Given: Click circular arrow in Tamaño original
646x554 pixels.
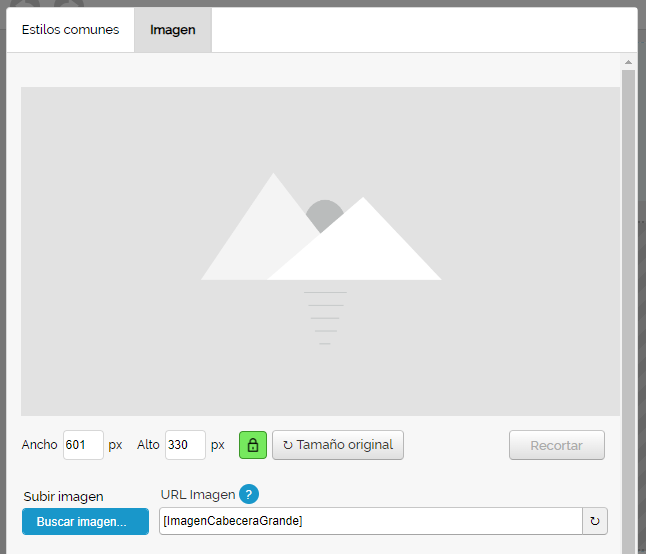Looking at the screenshot, I should (288, 445).
